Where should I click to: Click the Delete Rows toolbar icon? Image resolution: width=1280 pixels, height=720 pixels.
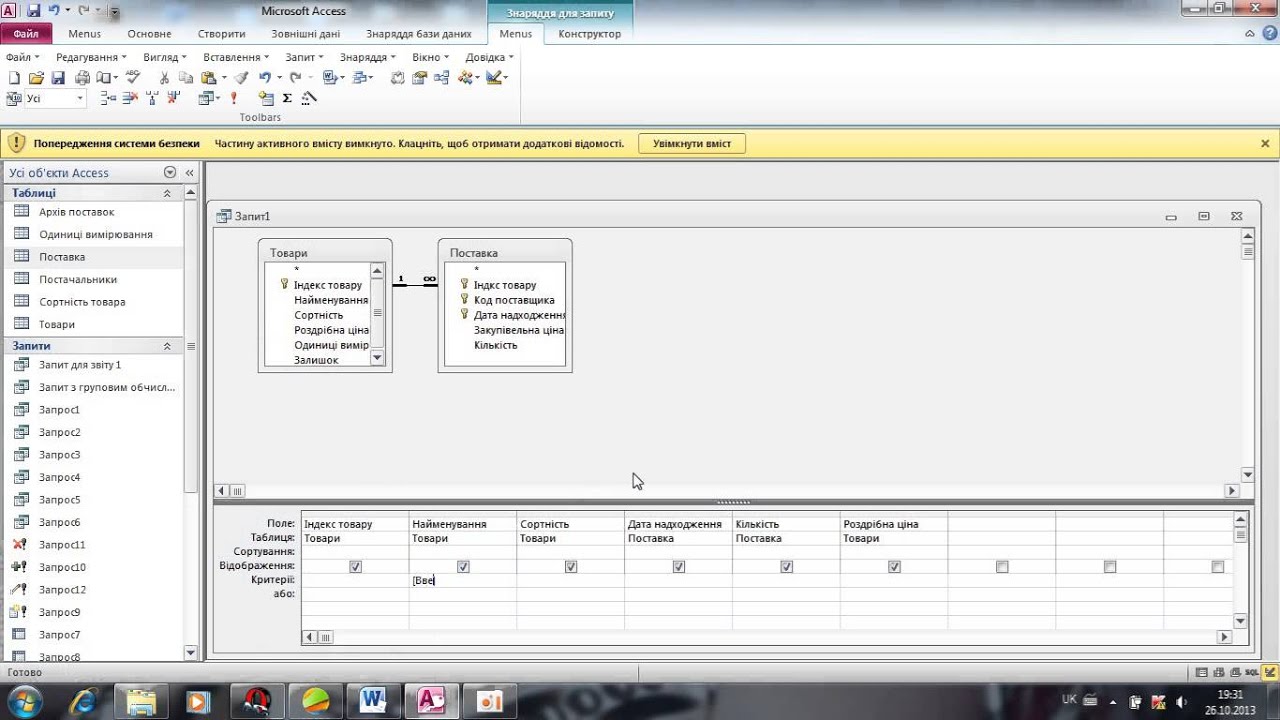130,98
